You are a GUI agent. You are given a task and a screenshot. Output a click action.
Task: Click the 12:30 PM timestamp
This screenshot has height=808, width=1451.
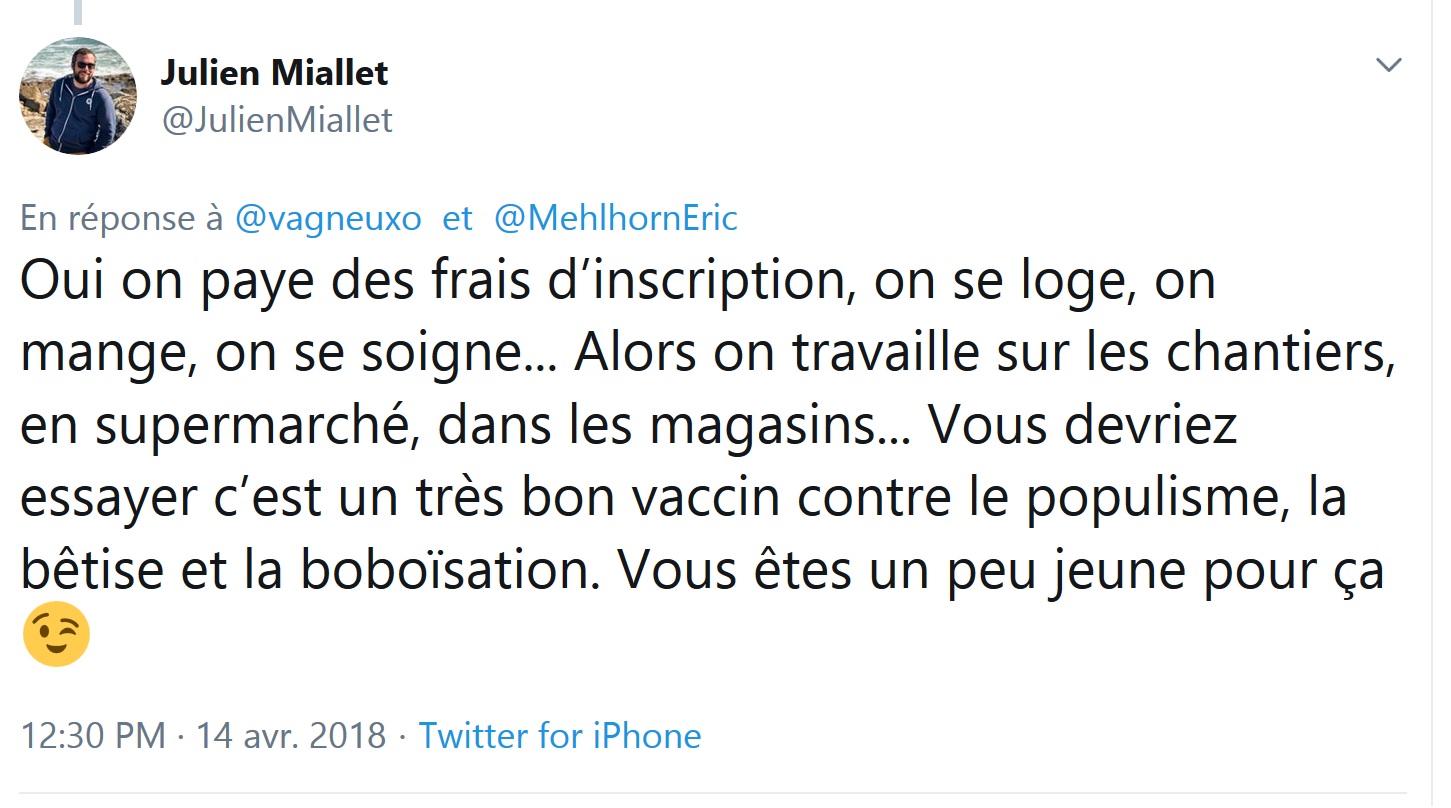(x=92, y=736)
